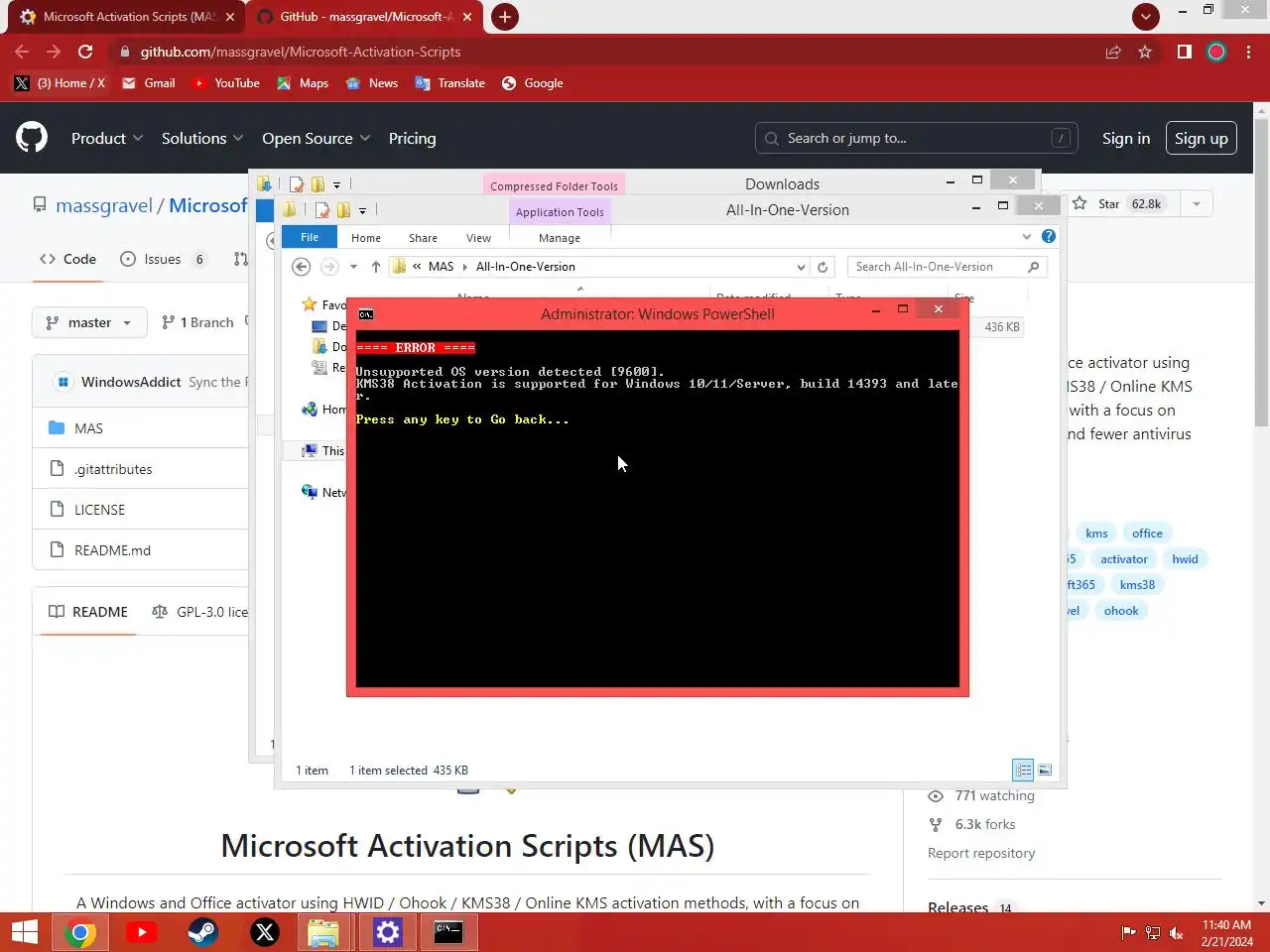This screenshot has width=1270, height=952.
Task: Open File Explorer from taskbar
Action: pyautogui.click(x=324, y=932)
